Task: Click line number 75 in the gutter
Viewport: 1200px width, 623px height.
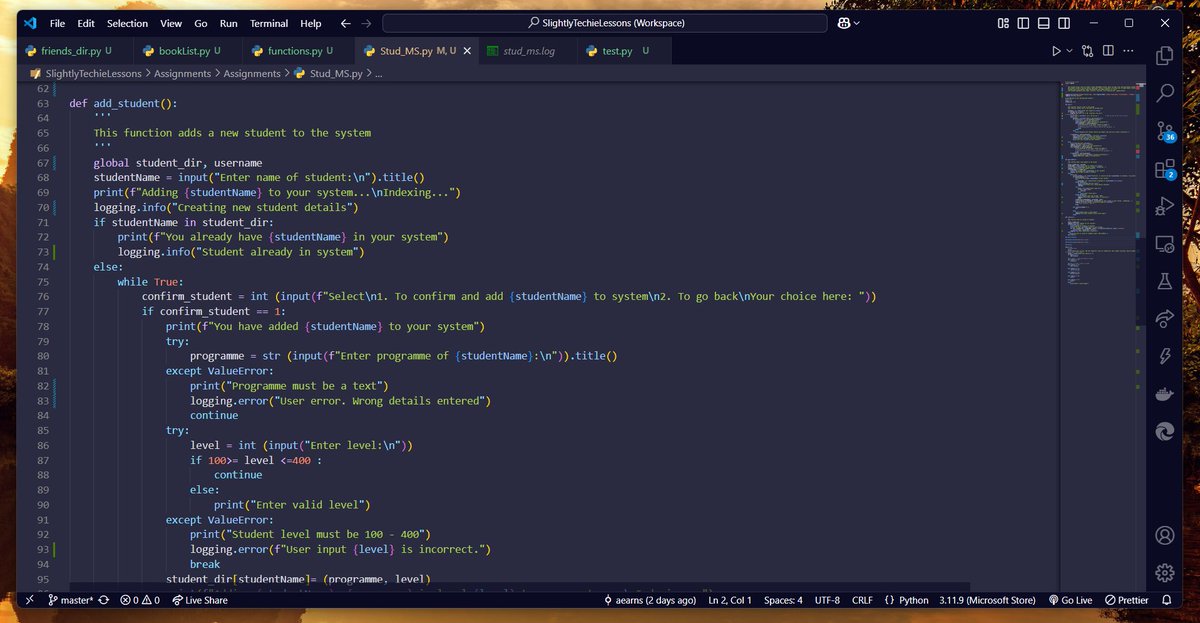Action: pos(42,282)
